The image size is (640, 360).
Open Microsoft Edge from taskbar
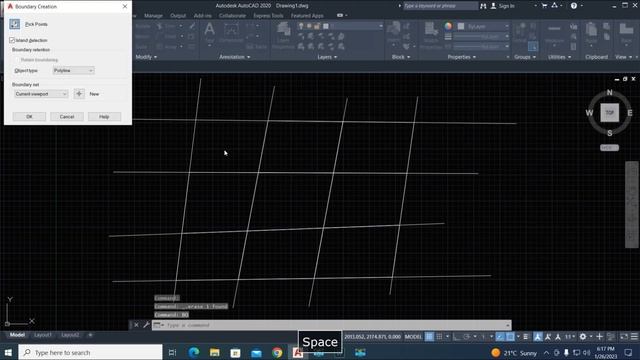coord(194,352)
